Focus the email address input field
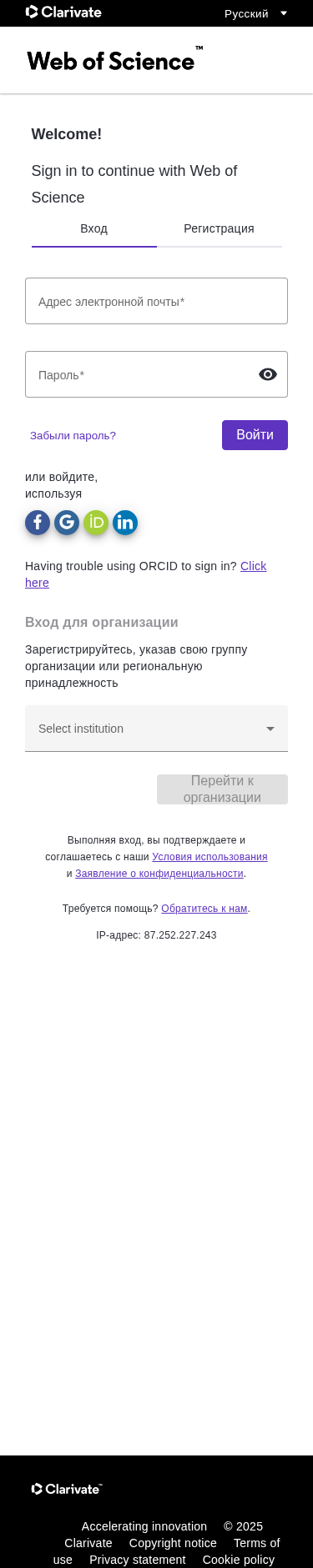Screen dimensions: 313x1568 point(156,301)
